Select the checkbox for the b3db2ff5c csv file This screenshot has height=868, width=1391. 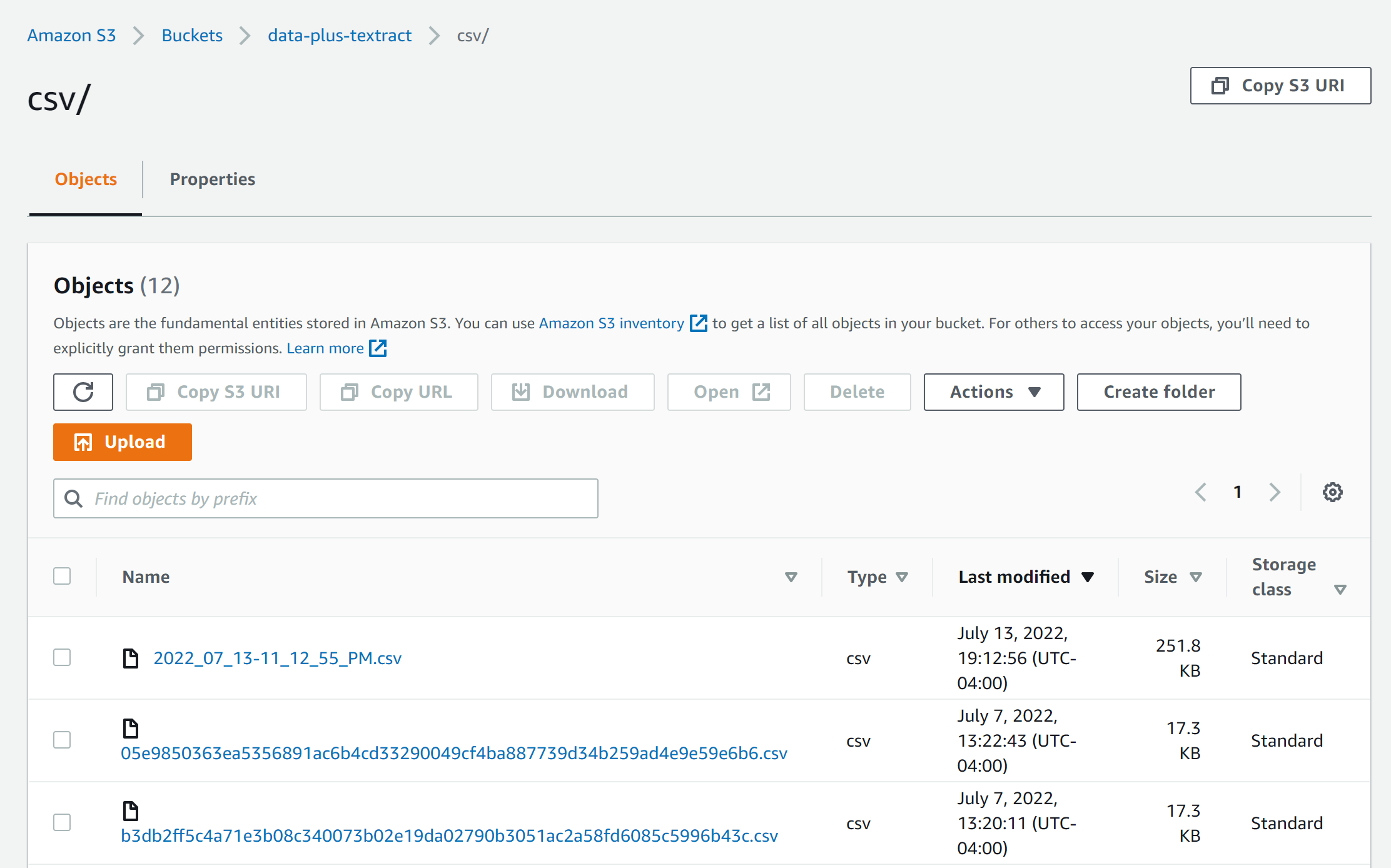pyautogui.click(x=62, y=823)
